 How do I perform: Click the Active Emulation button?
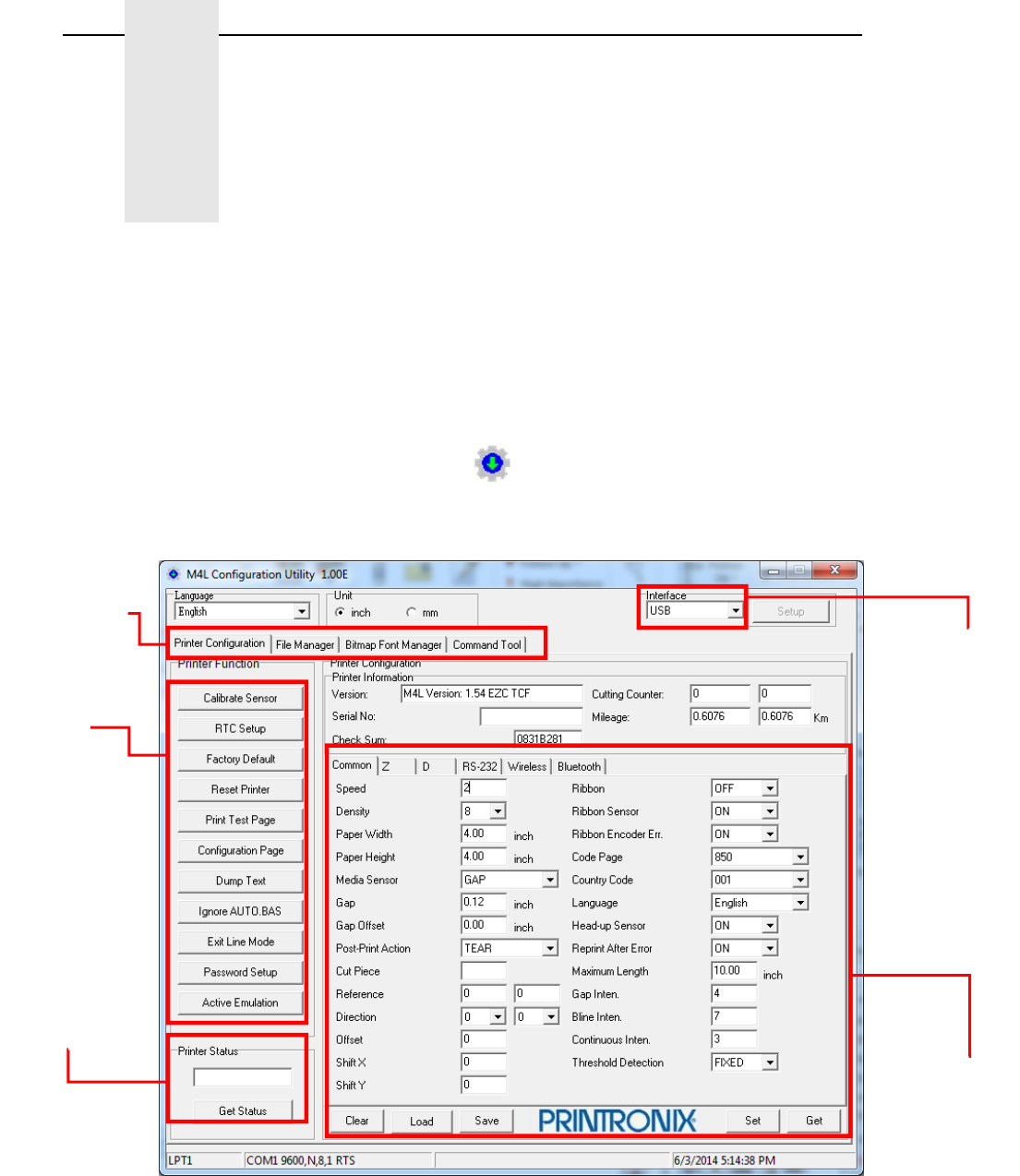point(240,1002)
